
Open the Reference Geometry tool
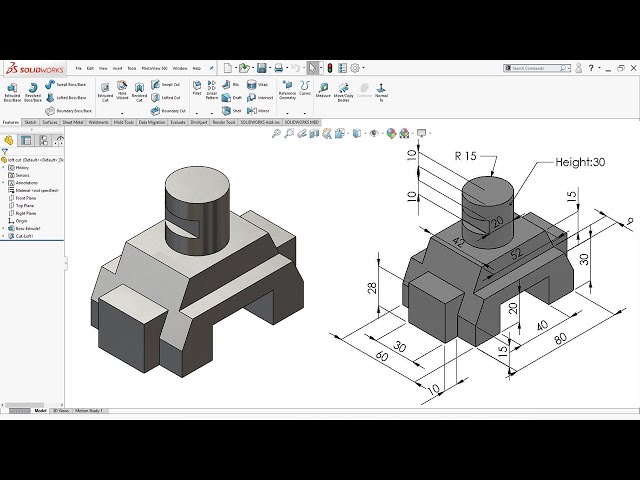pyautogui.click(x=287, y=90)
